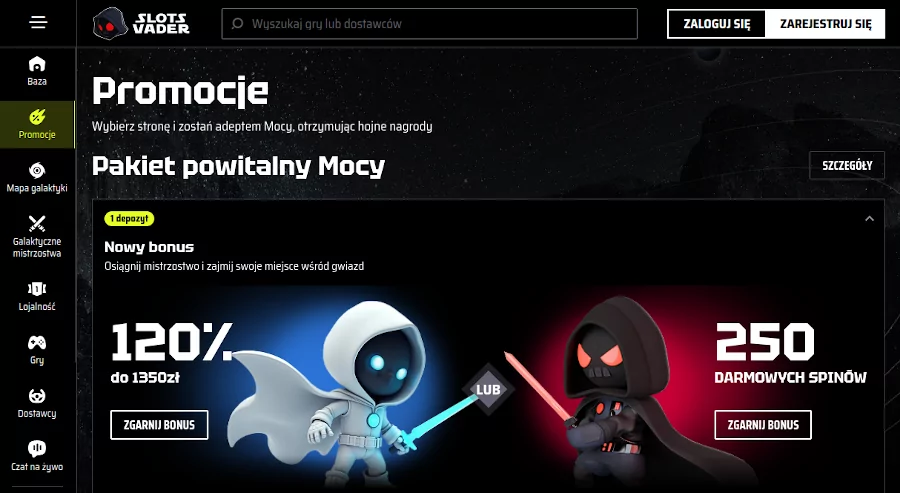Click the search magnifier icon

237,24
